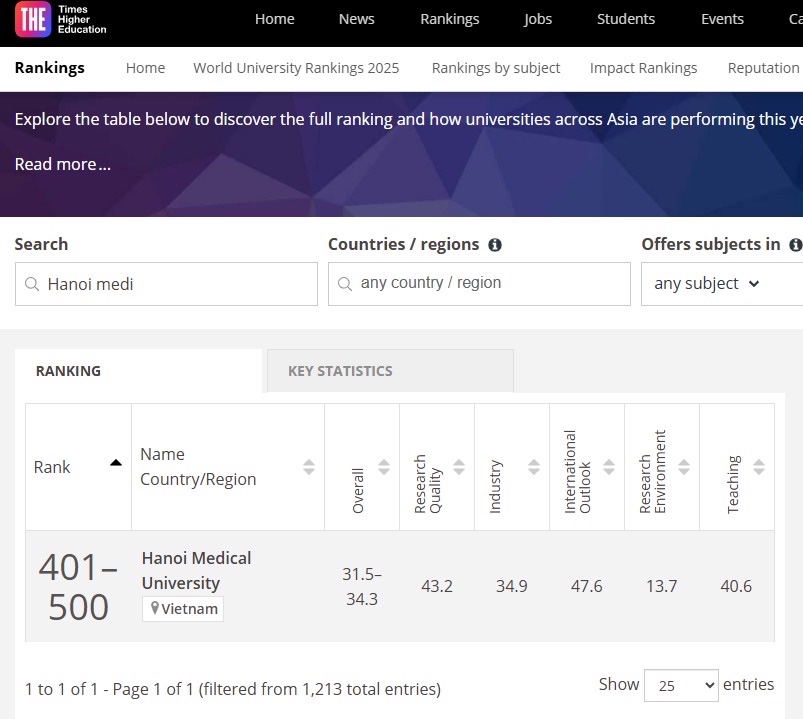Click the magnifier icon in the country field

click(x=345, y=284)
